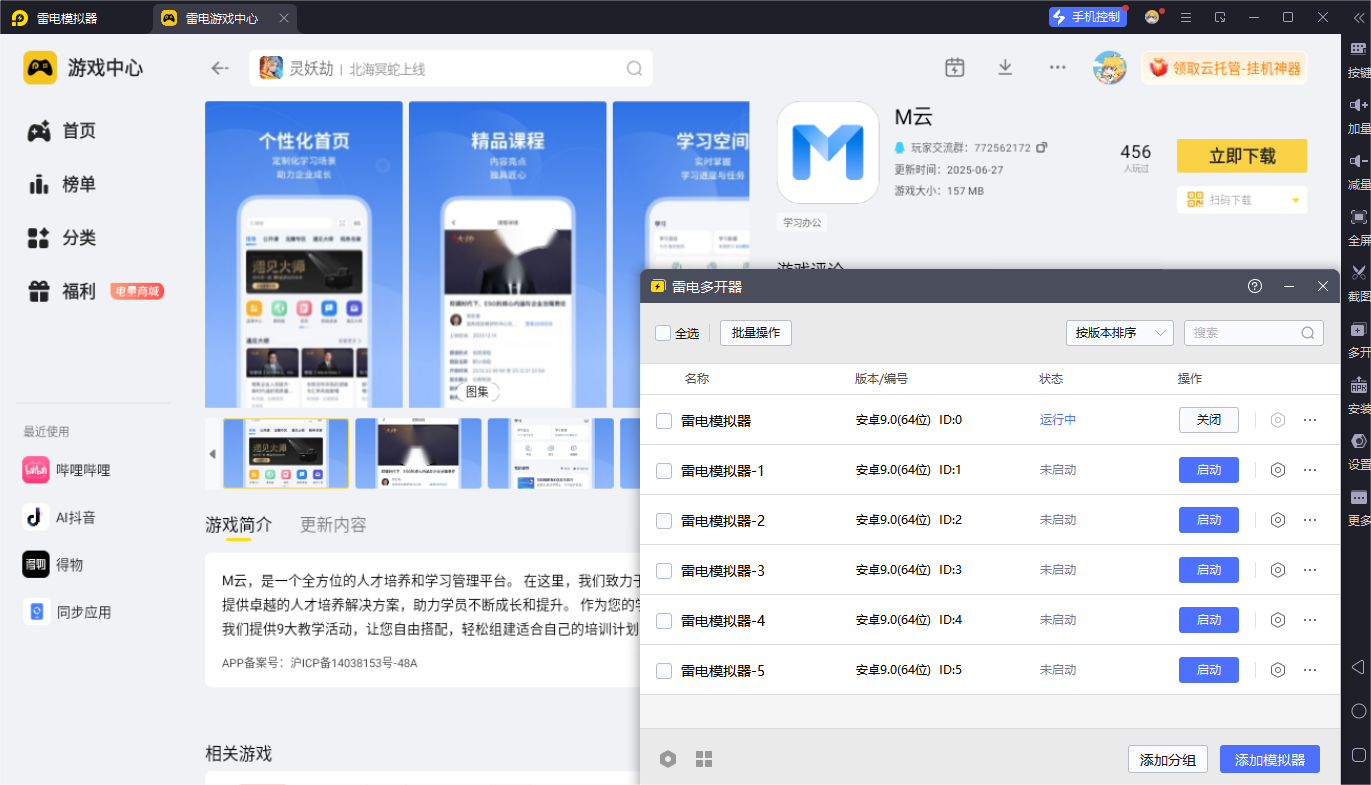Click the help question mark icon
The image size is (1371, 785).
click(x=1255, y=287)
